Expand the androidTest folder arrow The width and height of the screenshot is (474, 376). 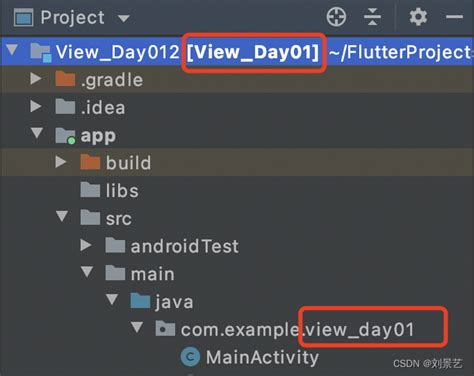(86, 245)
